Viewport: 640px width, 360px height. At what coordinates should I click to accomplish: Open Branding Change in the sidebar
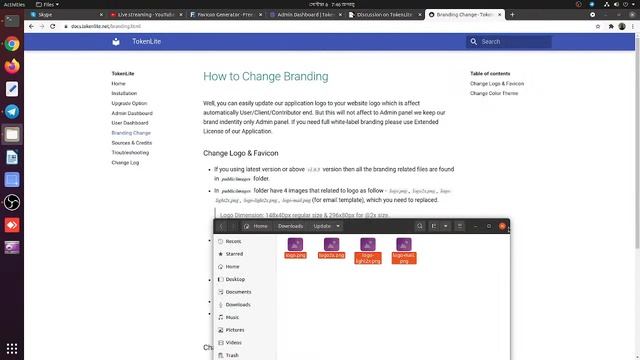(131, 133)
